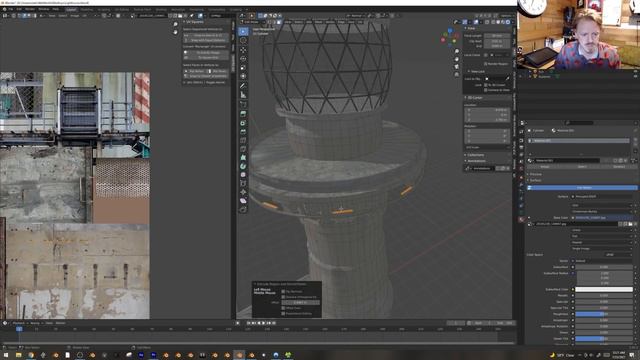Enable Offset Even checkbox

[x=283, y=308]
